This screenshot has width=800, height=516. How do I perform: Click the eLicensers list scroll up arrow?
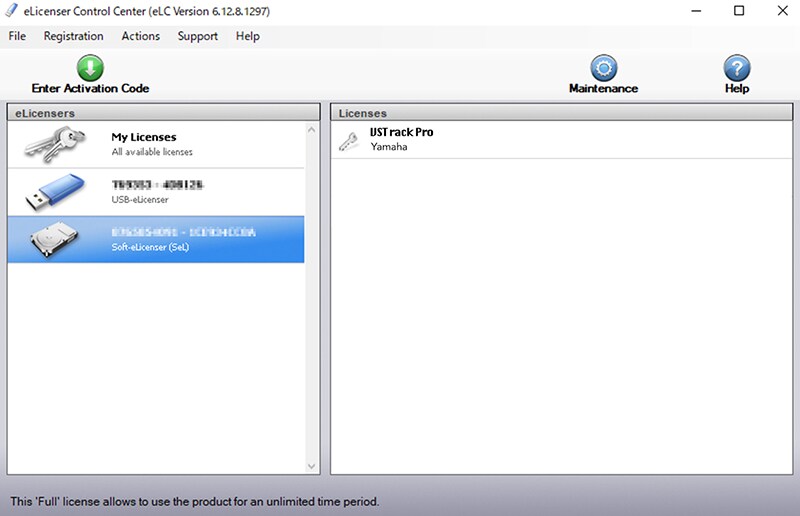[x=312, y=130]
